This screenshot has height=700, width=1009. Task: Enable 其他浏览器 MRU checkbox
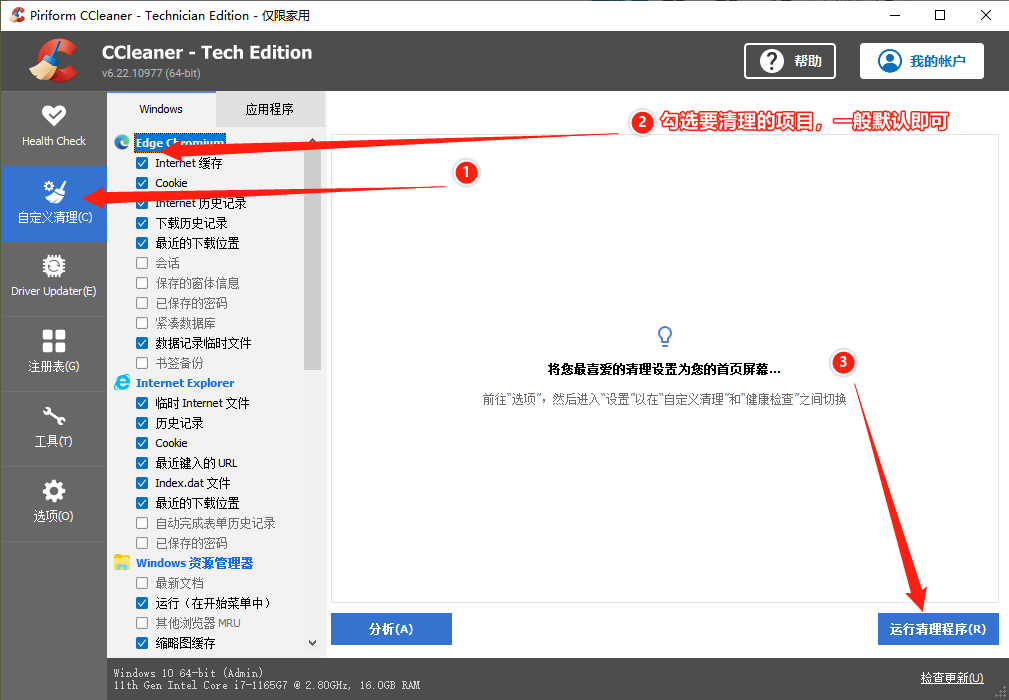click(142, 623)
